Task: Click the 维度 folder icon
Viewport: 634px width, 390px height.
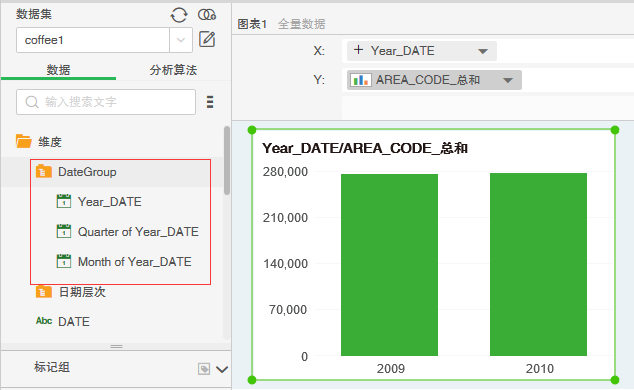Action: [24, 141]
